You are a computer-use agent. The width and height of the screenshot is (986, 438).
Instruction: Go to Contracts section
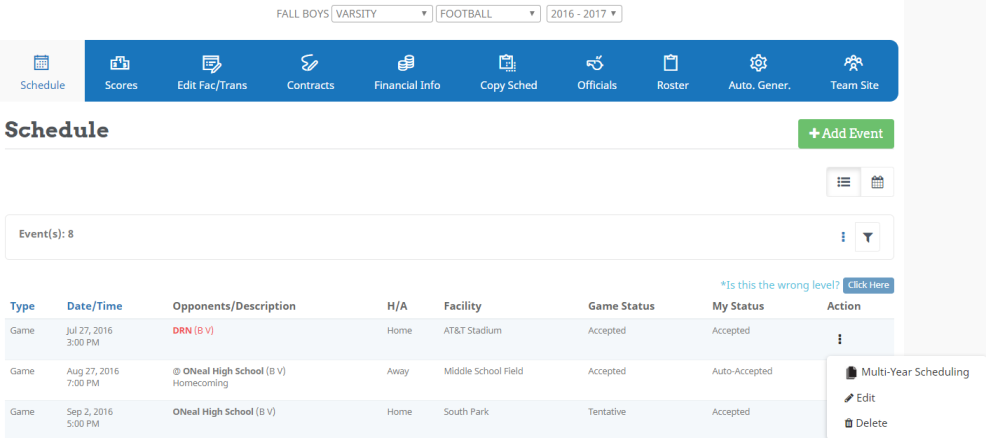tap(310, 71)
